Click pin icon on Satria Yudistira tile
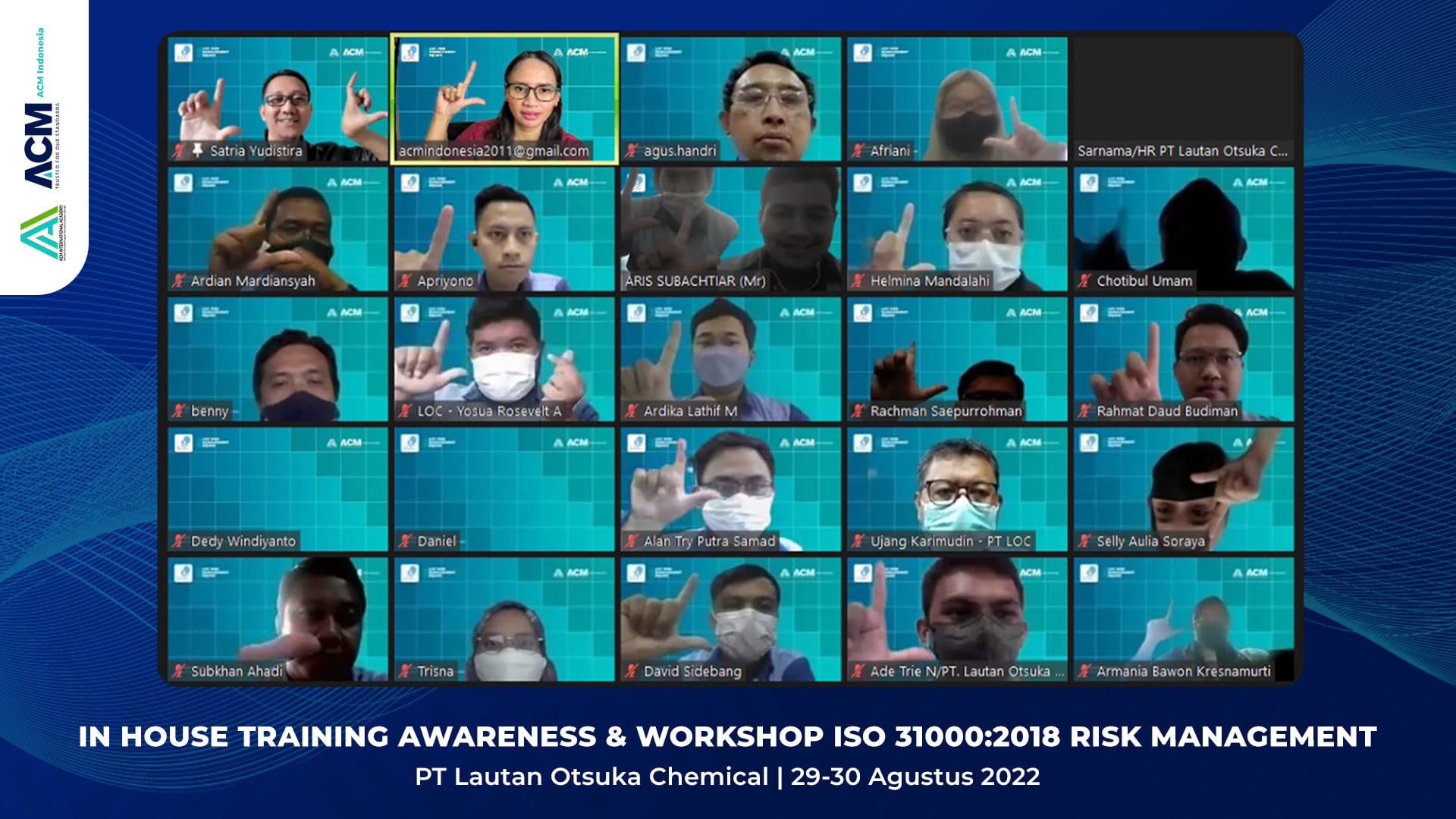 point(197,150)
